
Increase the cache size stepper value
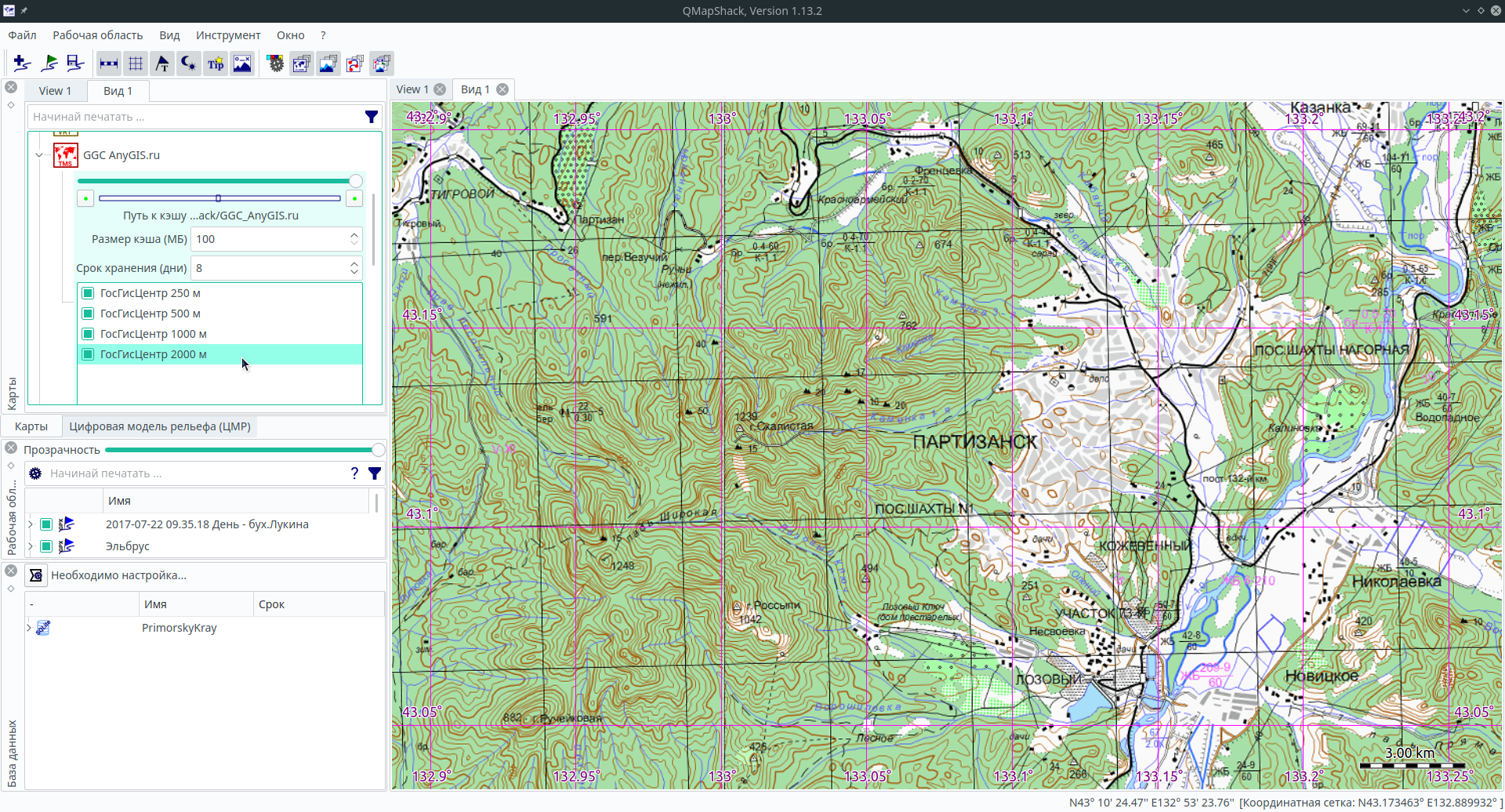click(354, 234)
